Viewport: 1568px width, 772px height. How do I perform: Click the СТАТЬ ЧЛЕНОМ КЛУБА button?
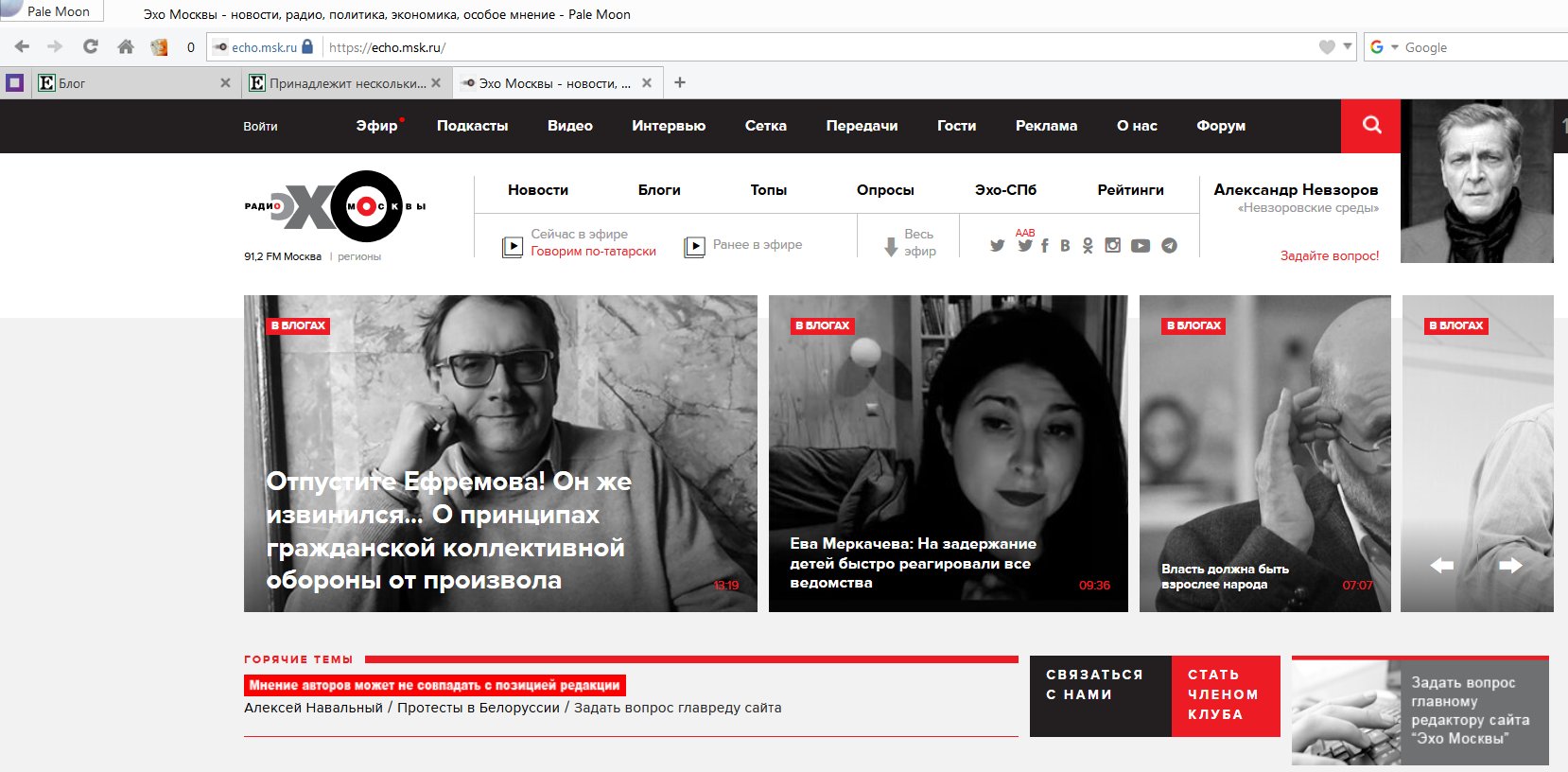click(1225, 695)
